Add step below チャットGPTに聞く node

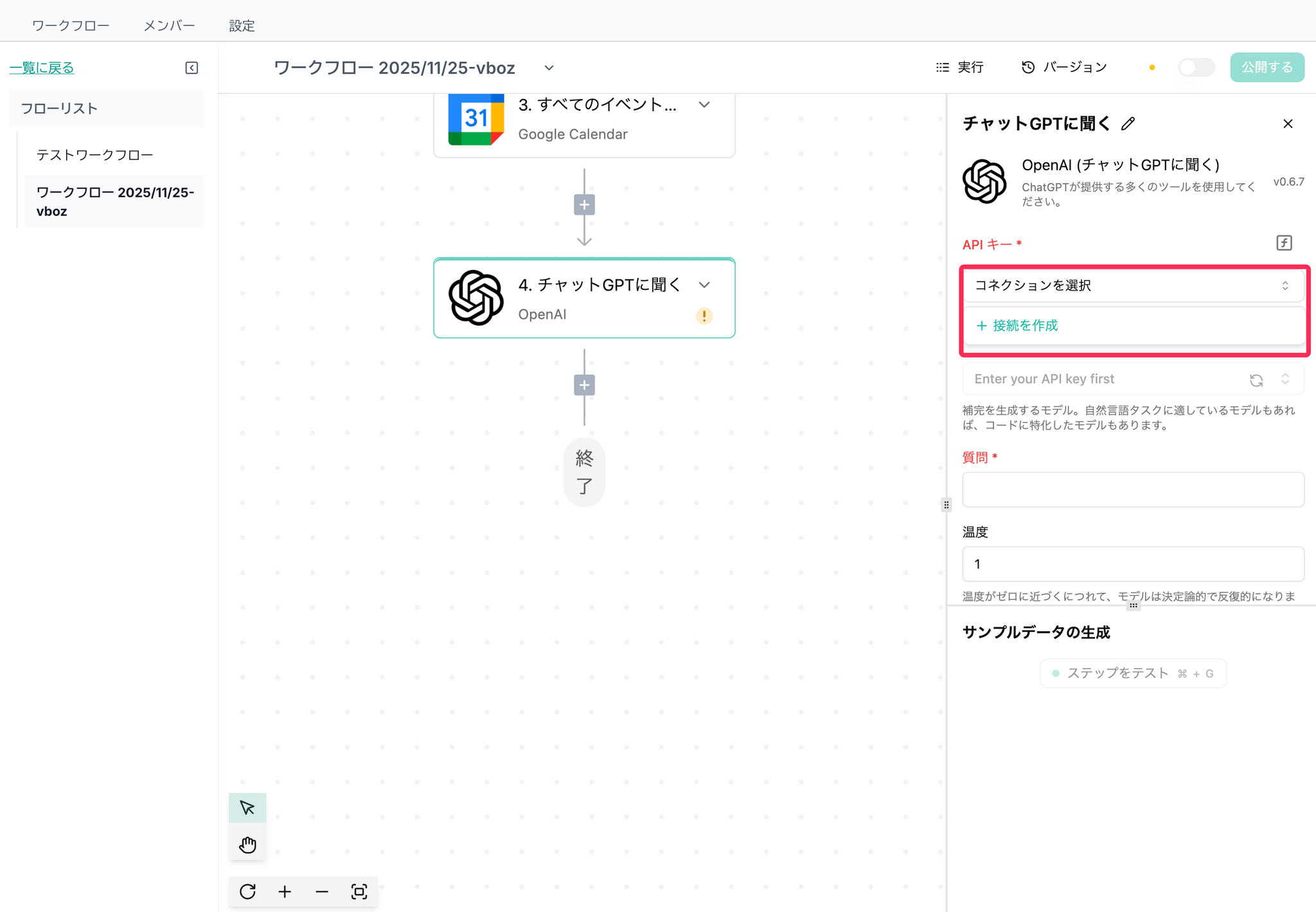coord(584,385)
